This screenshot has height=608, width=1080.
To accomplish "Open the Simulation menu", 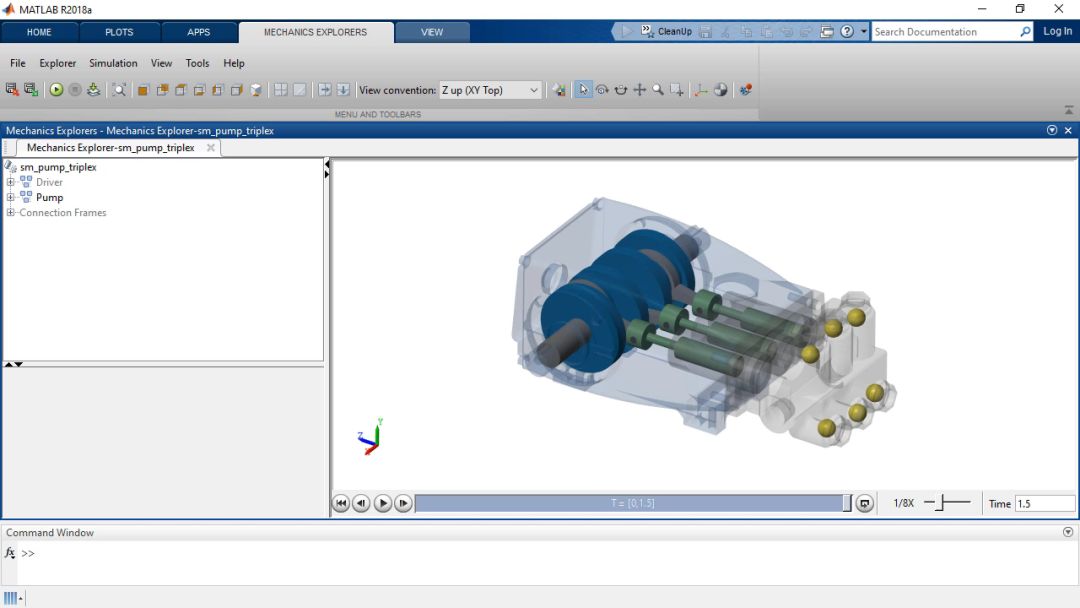I will 113,63.
